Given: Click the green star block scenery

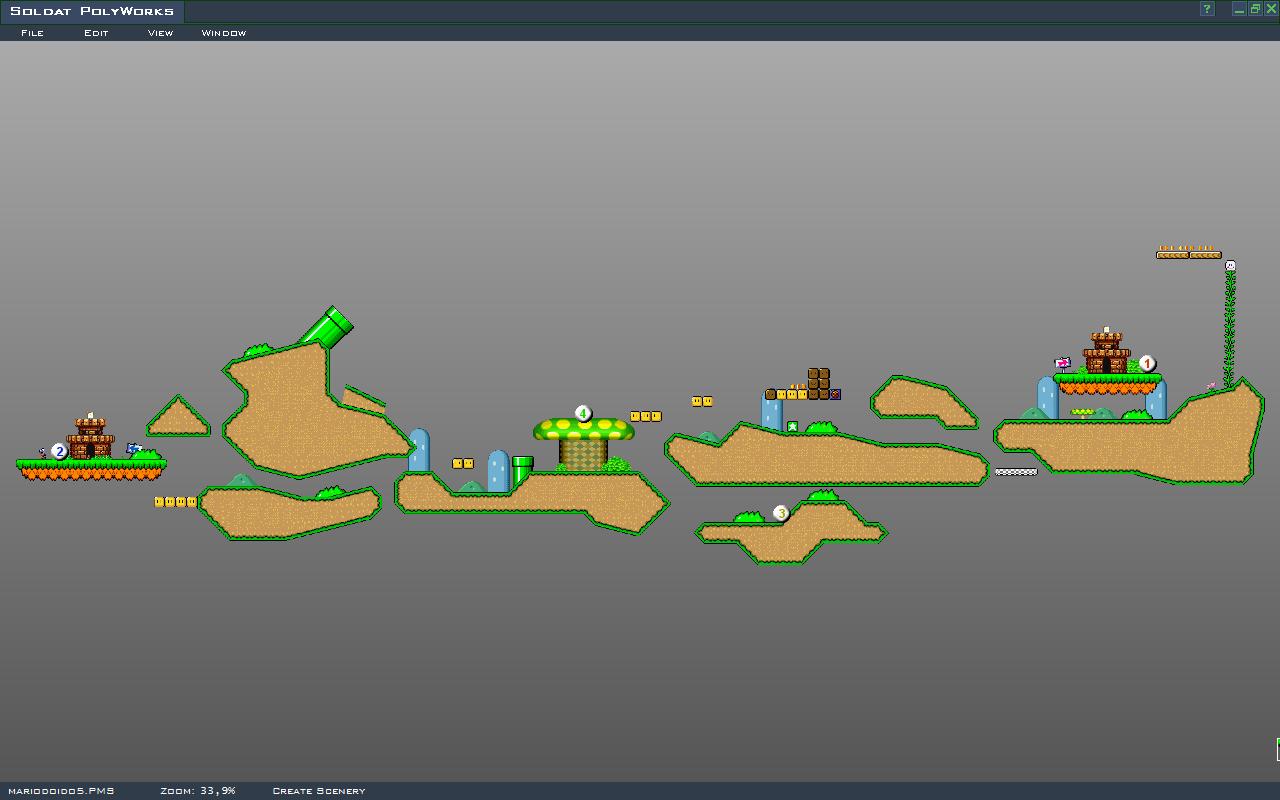Looking at the screenshot, I should pos(792,427).
